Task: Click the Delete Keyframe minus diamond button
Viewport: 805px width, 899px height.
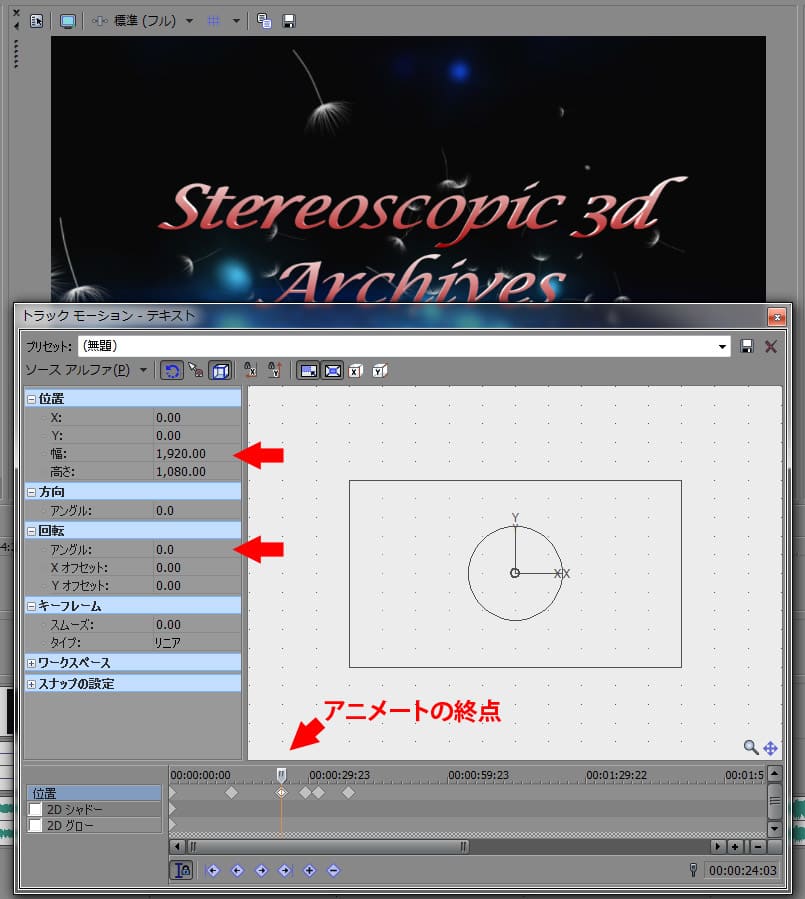Action: pyautogui.click(x=333, y=870)
